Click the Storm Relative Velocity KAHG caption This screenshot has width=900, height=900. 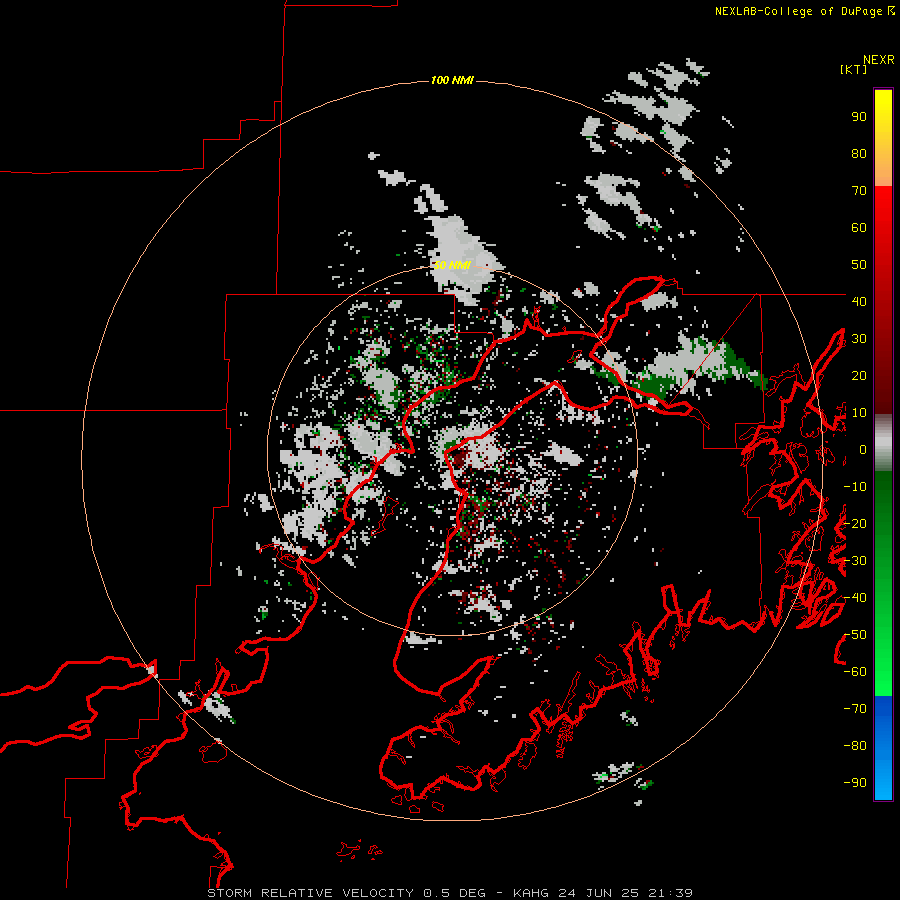tap(450, 893)
